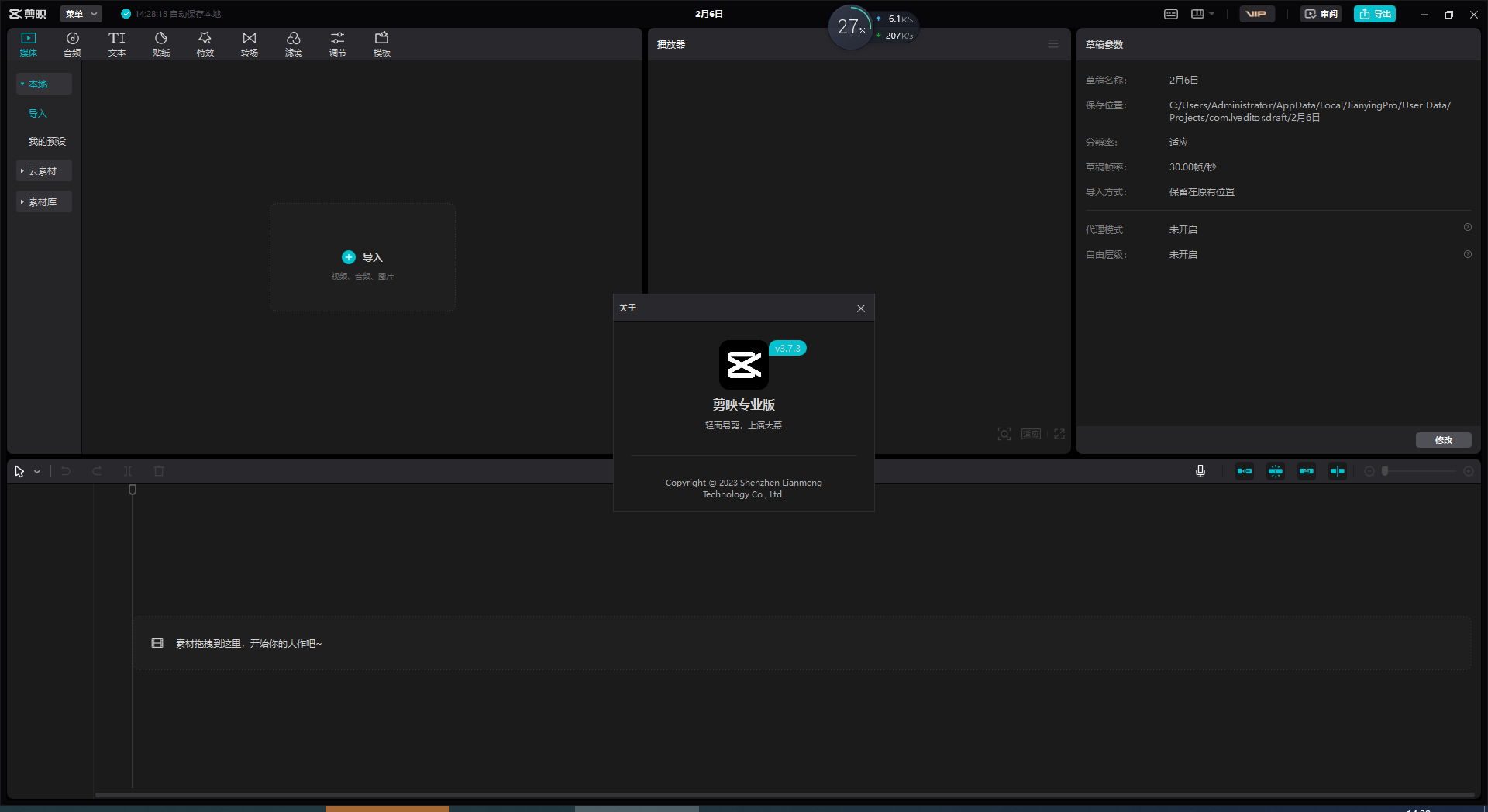This screenshot has width=1488, height=812.
Task: Open the 菜单 dropdown menu
Action: pyautogui.click(x=81, y=14)
